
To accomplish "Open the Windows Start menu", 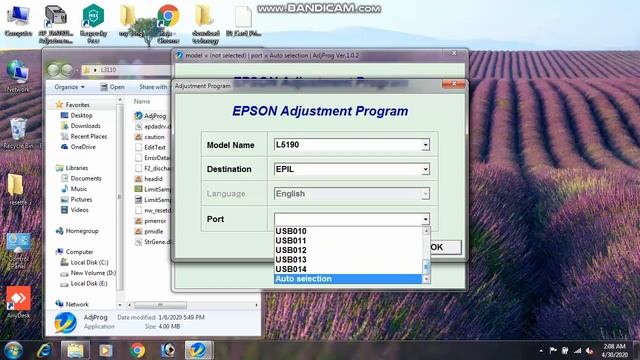I will [13, 350].
